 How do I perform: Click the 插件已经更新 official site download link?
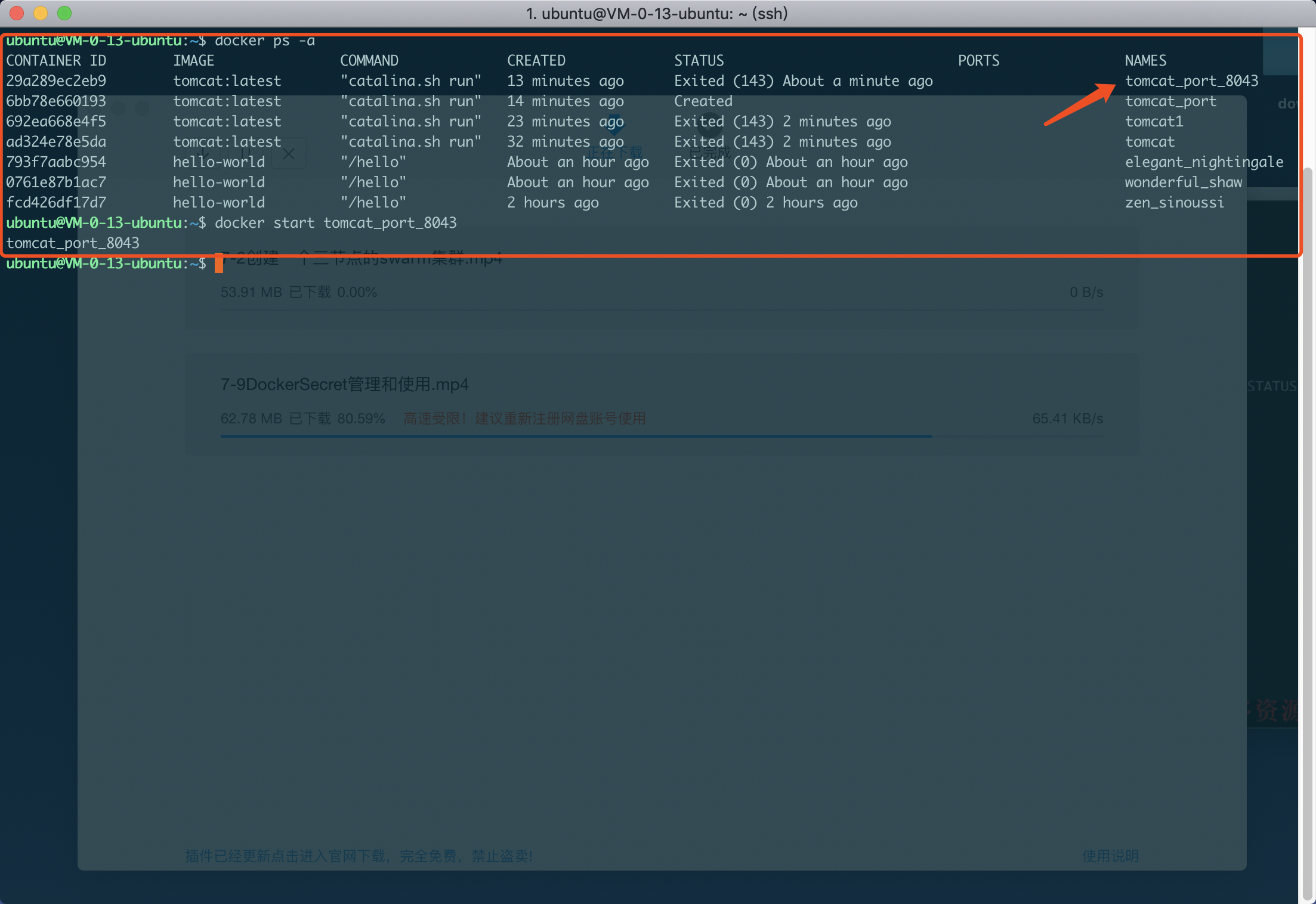pos(359,856)
